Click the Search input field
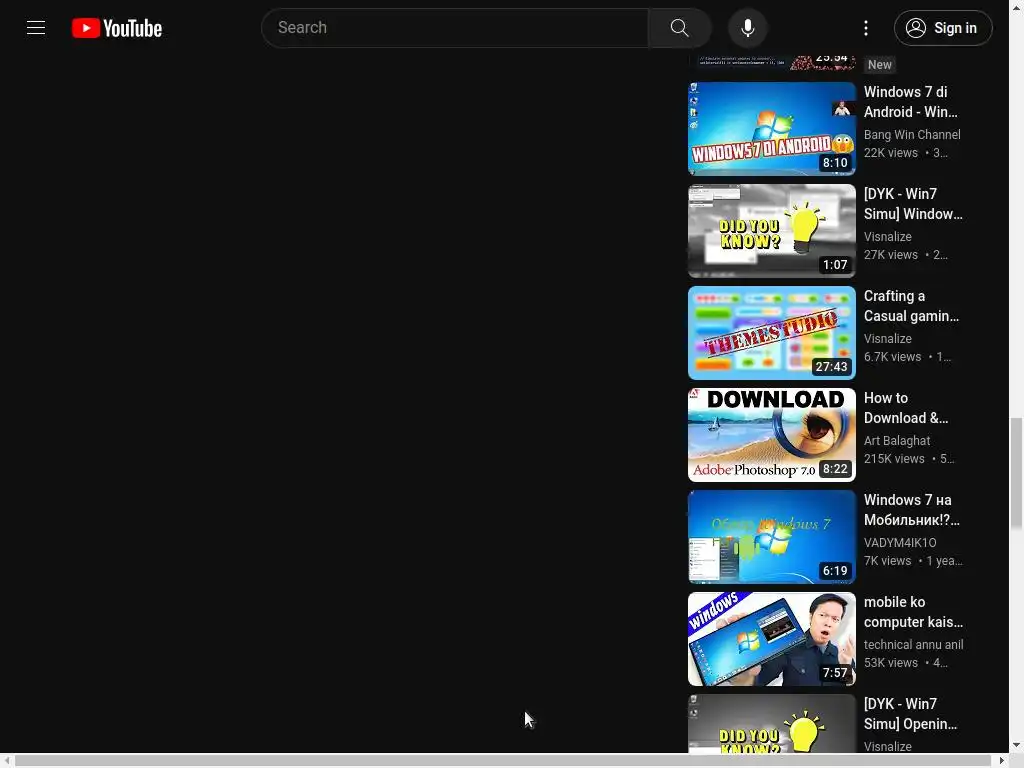 455,28
